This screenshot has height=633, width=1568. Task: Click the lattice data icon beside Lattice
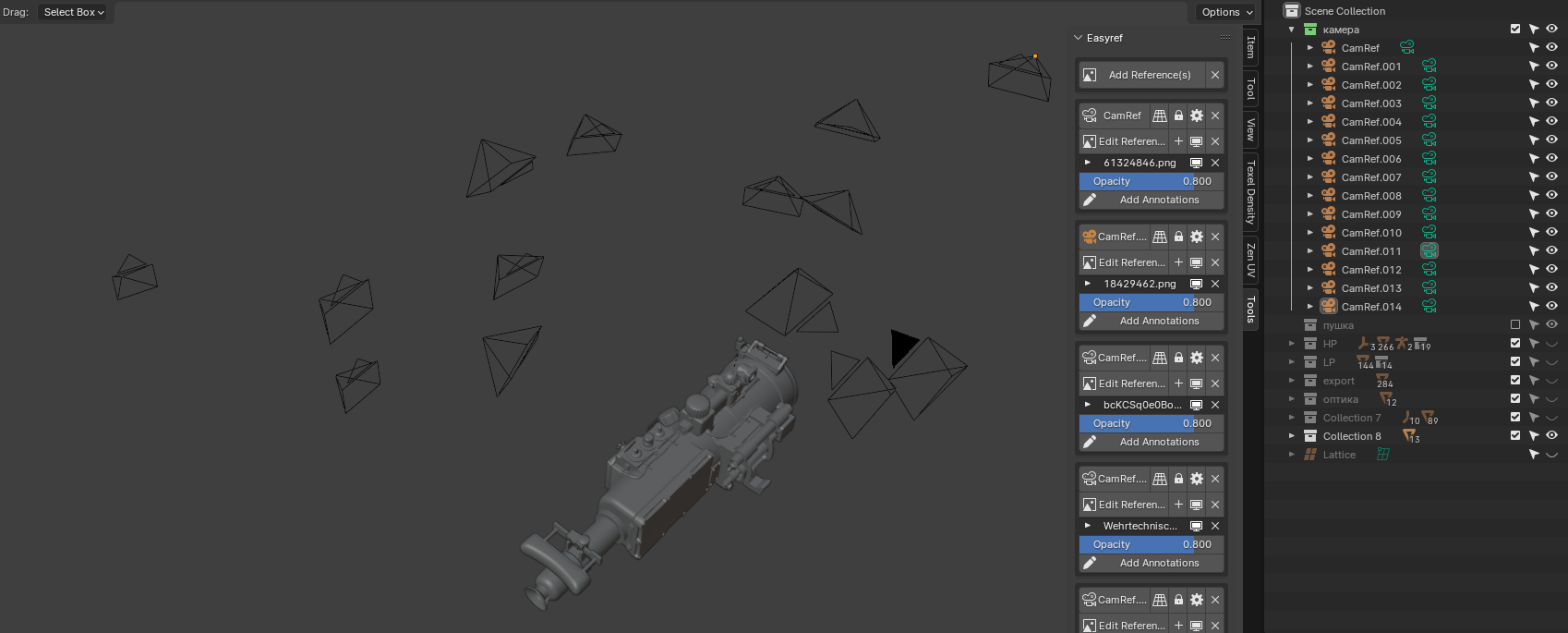1383,454
